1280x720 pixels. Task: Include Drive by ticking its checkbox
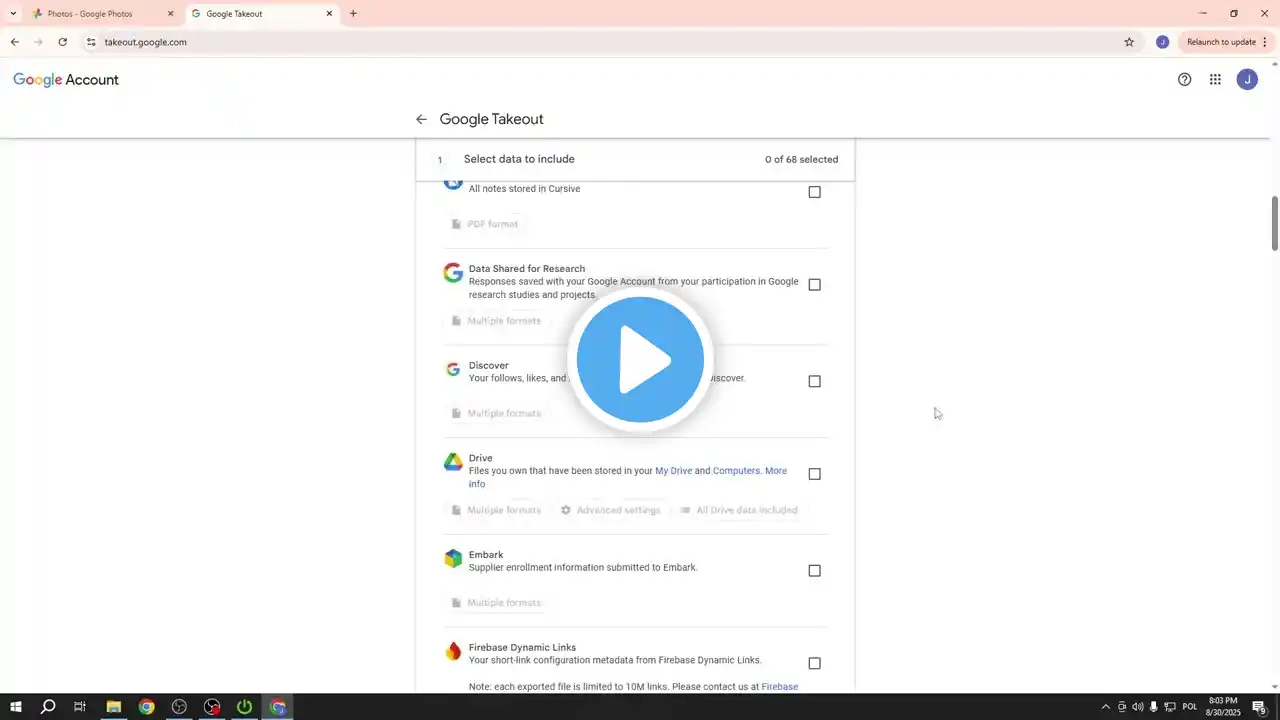click(x=814, y=474)
